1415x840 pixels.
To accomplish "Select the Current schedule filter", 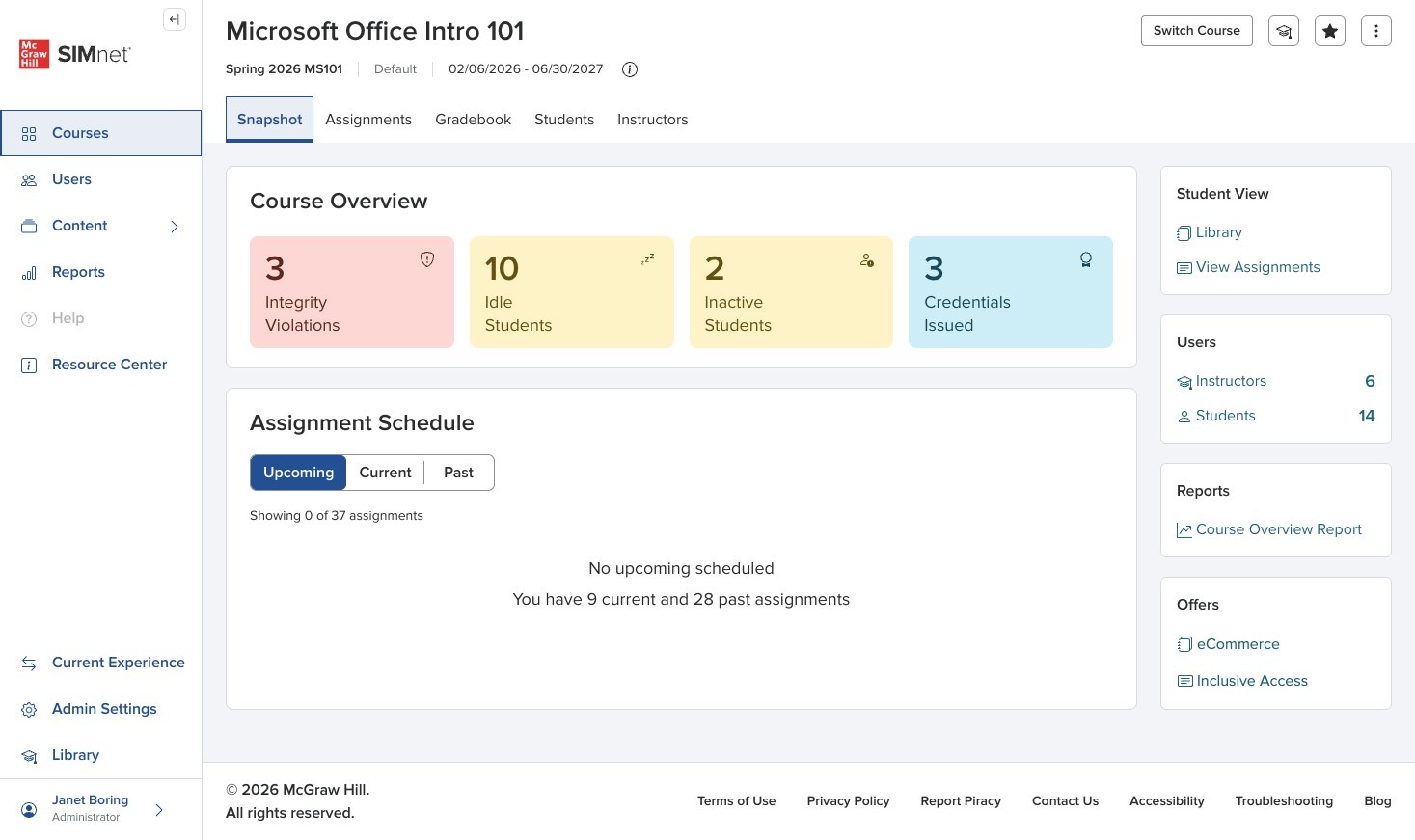I will pyautogui.click(x=385, y=473).
